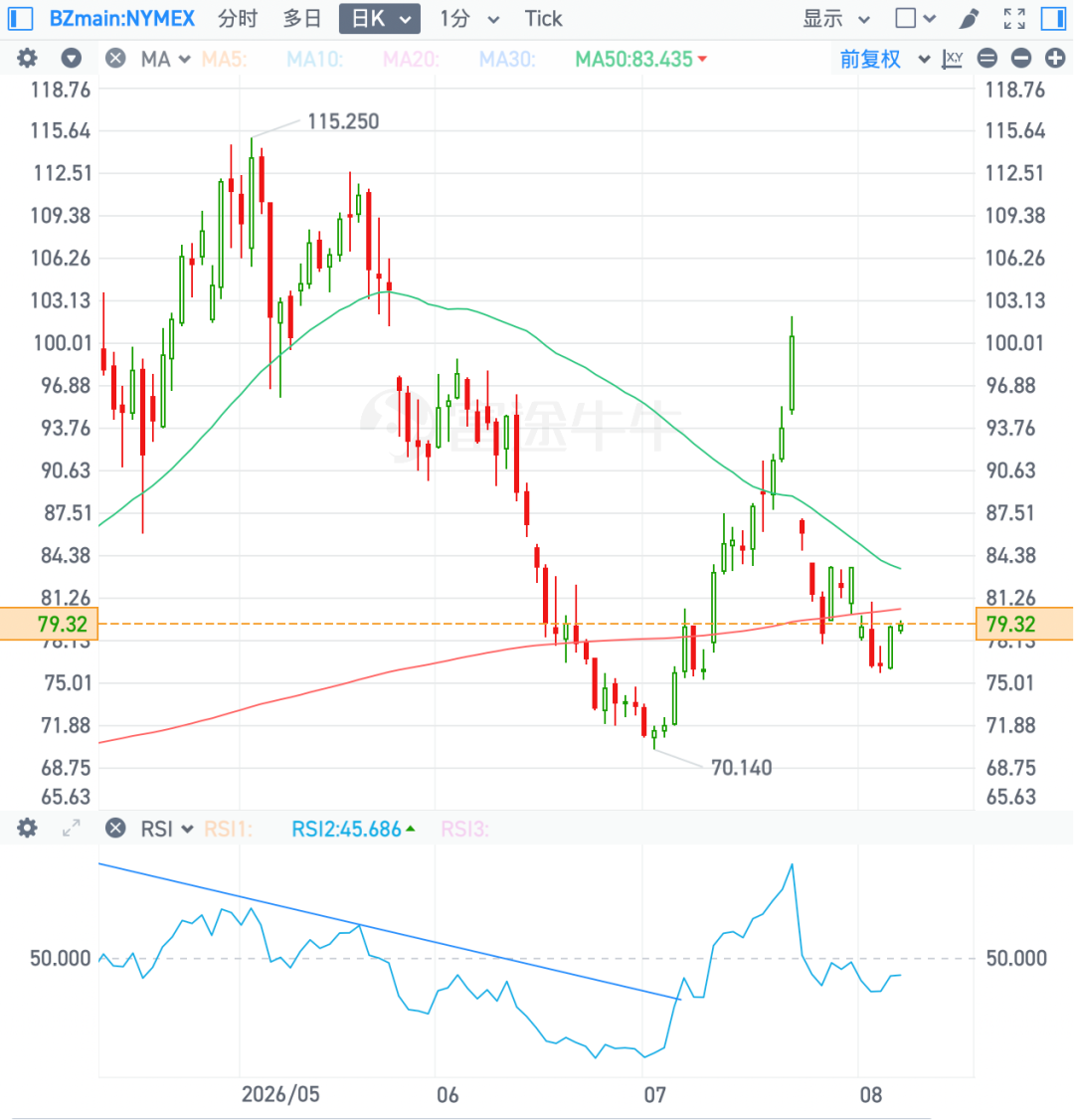Click the BZmain:NYMEX symbol title
Image resolution: width=1074 pixels, height=1120 pixels.
click(x=122, y=19)
